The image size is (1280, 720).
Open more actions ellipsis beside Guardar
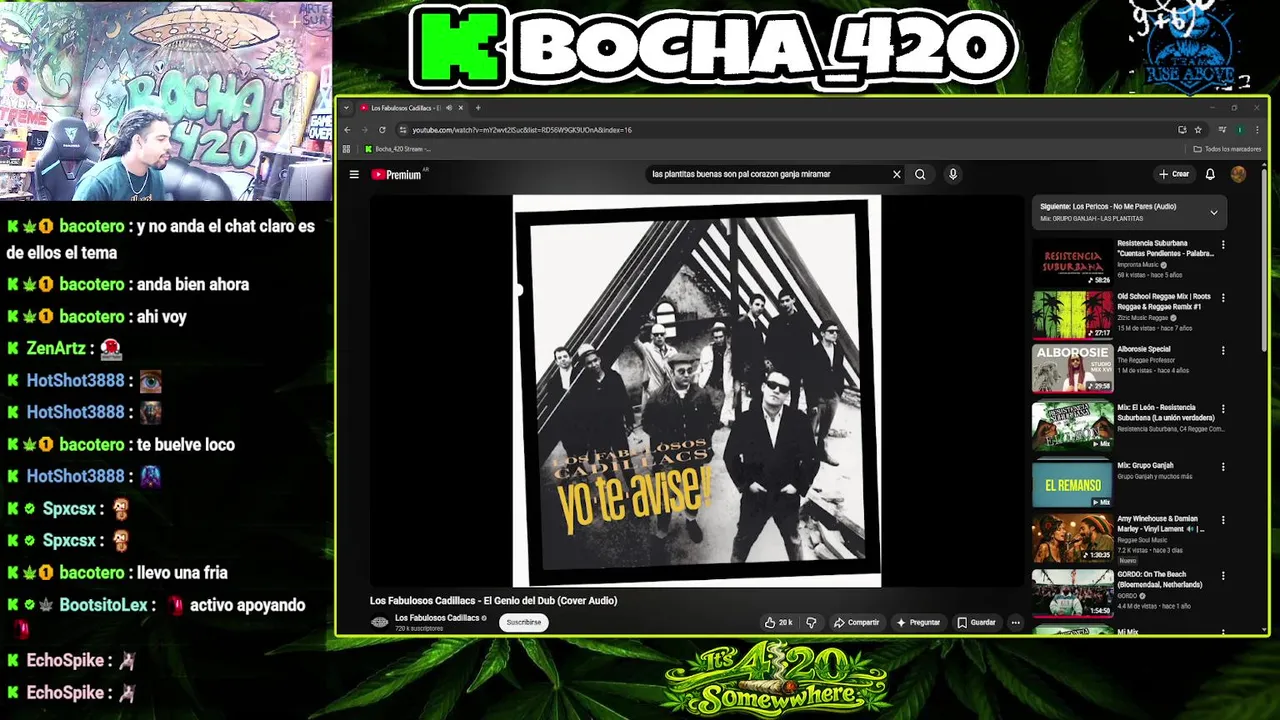[x=1015, y=622]
